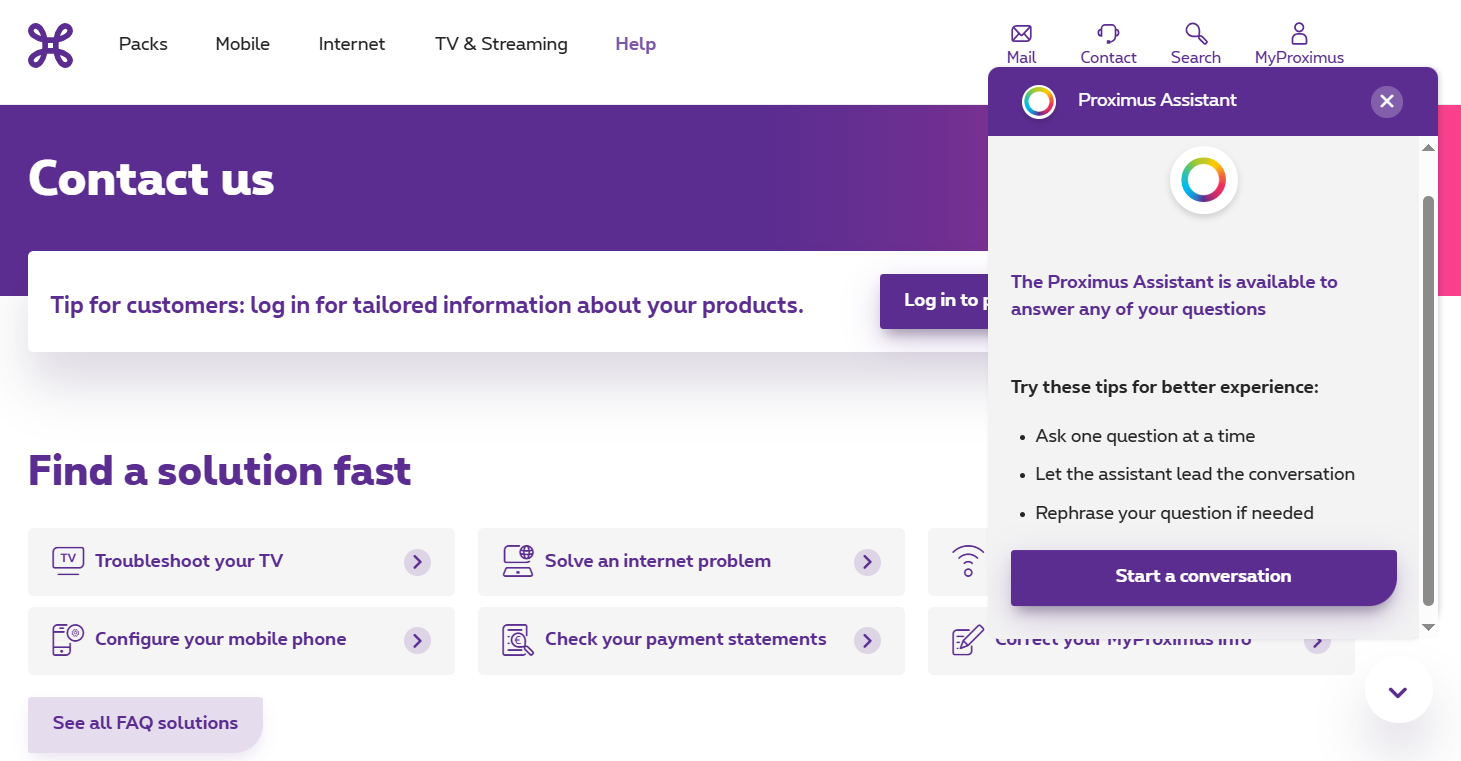Click the payment statements invoice icon
The height and width of the screenshot is (761, 1461).
[x=517, y=640]
